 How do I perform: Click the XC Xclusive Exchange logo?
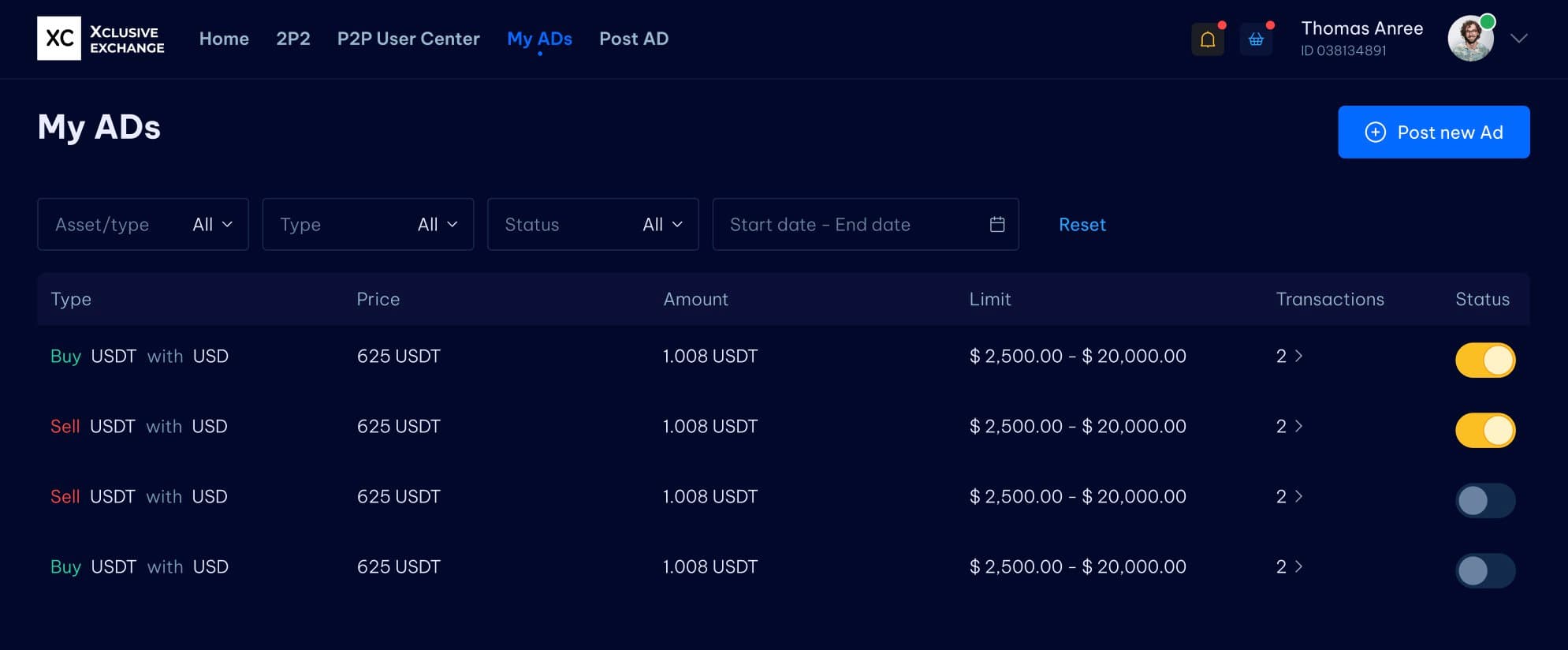point(101,39)
